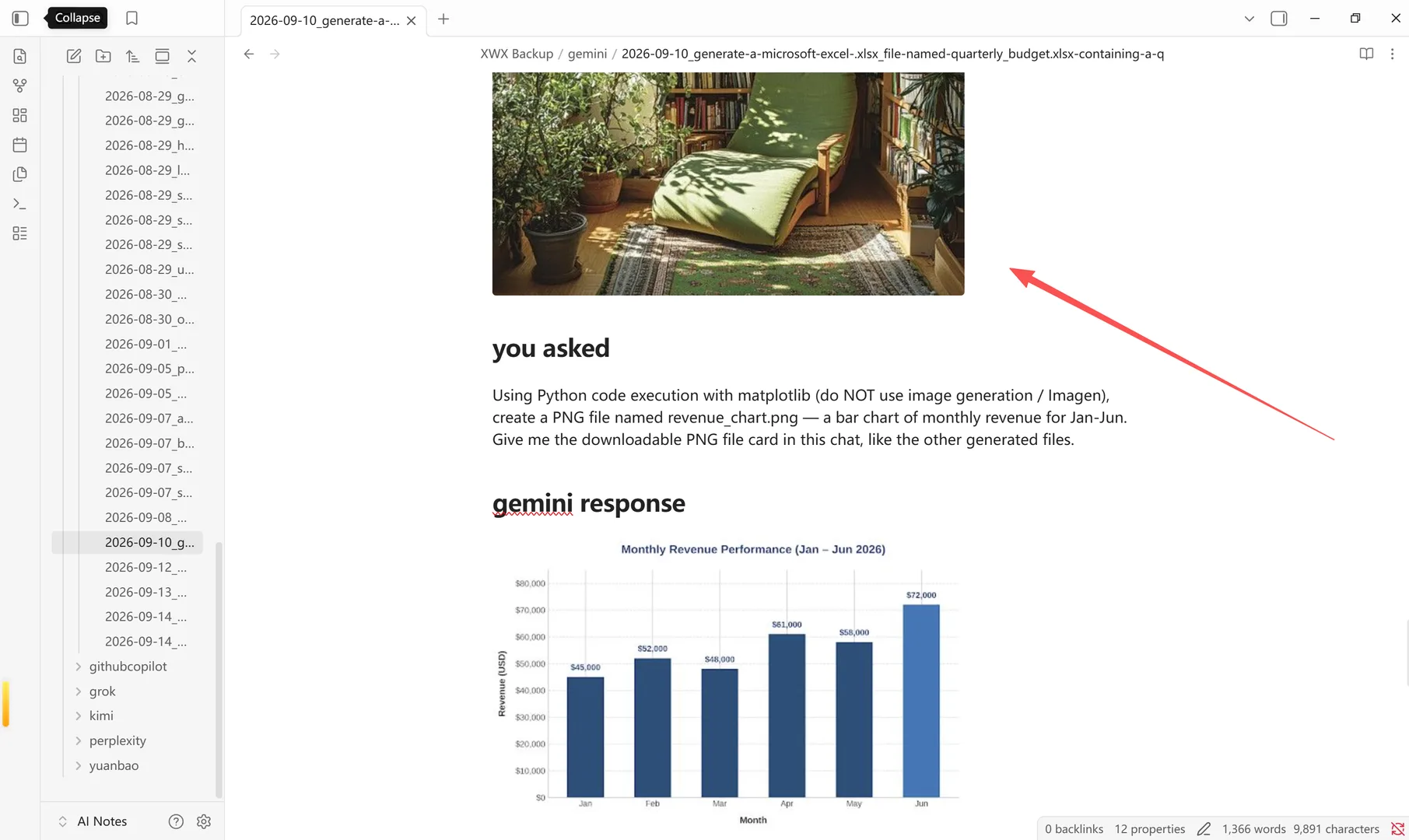The width and height of the screenshot is (1409, 840).
Task: Click the 1,366 words count
Action: pos(1254,829)
